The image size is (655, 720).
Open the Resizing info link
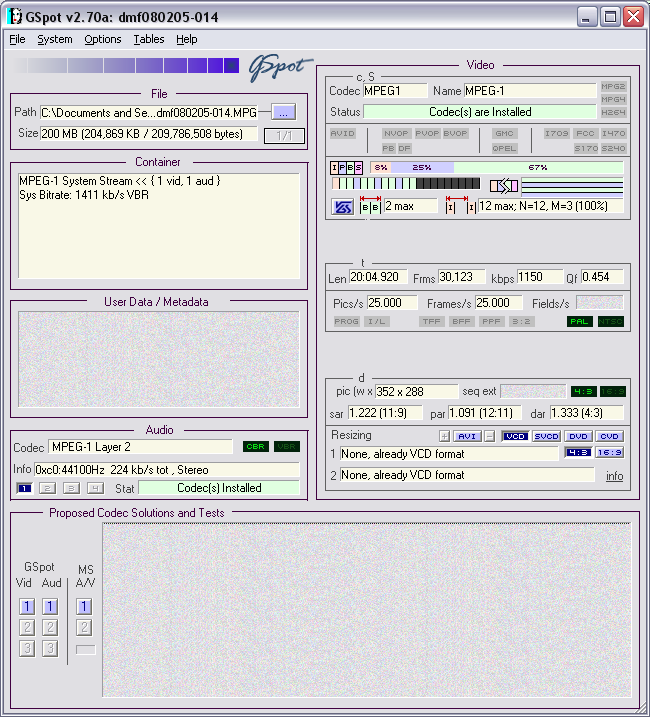coord(614,476)
